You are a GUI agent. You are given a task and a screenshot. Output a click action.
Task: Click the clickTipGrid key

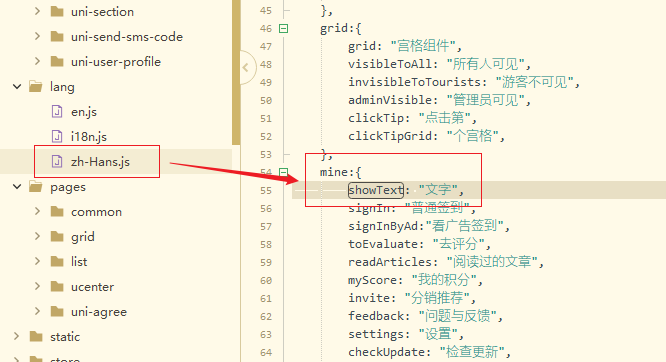pos(389,136)
